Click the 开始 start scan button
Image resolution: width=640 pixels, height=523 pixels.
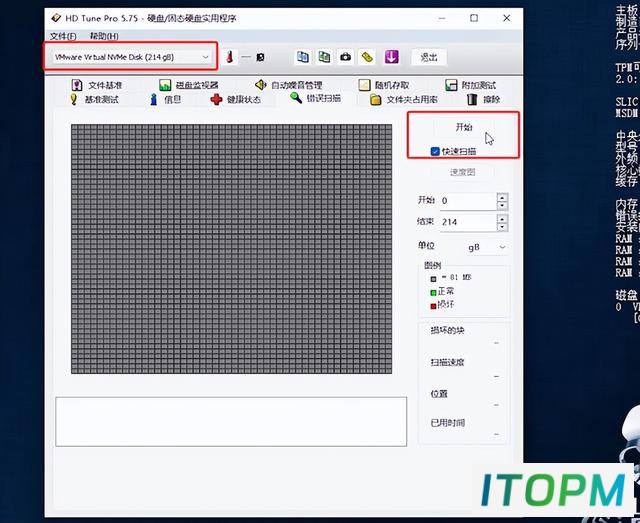coord(464,127)
